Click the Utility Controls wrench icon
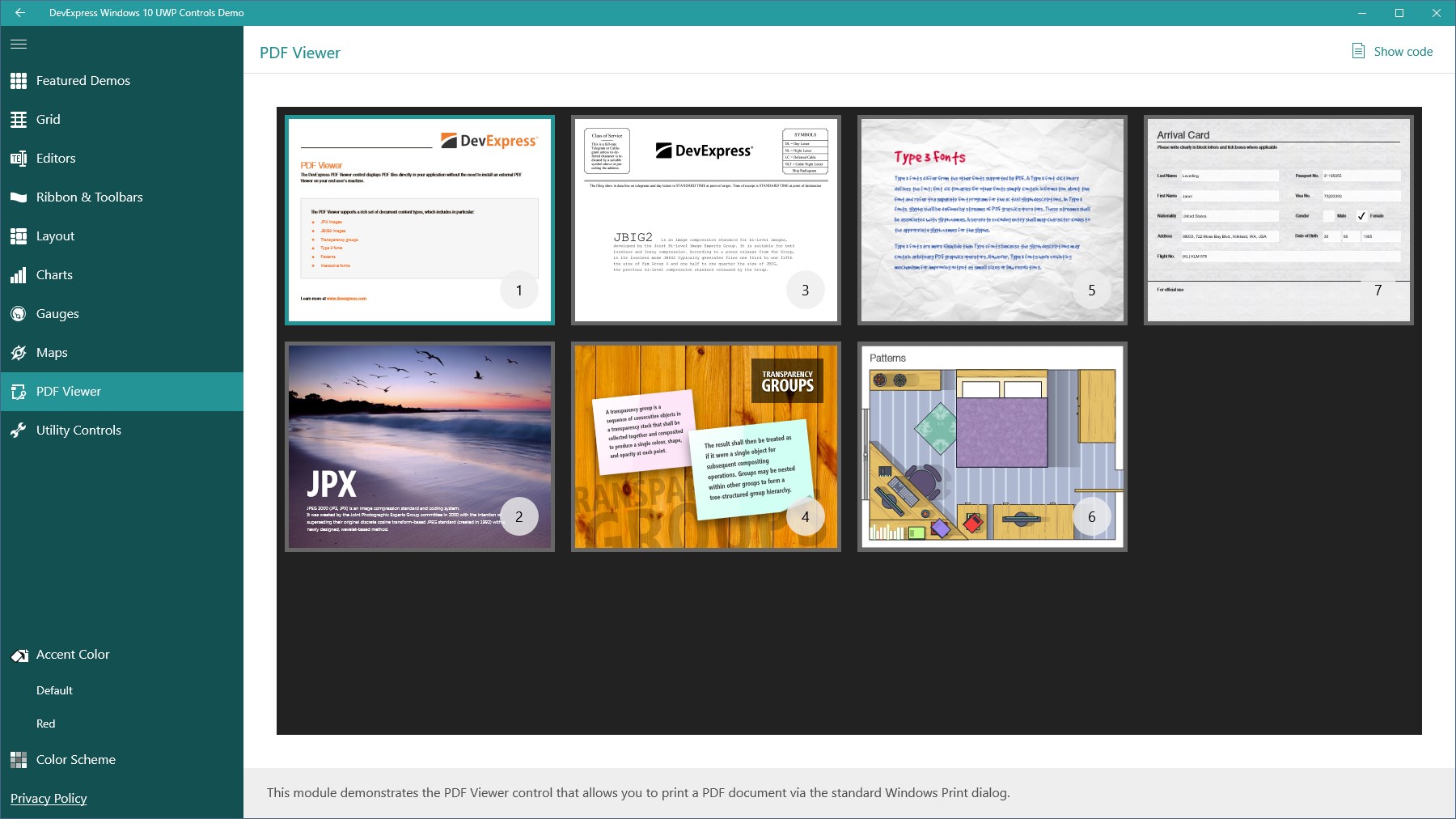1456x819 pixels. (x=19, y=431)
